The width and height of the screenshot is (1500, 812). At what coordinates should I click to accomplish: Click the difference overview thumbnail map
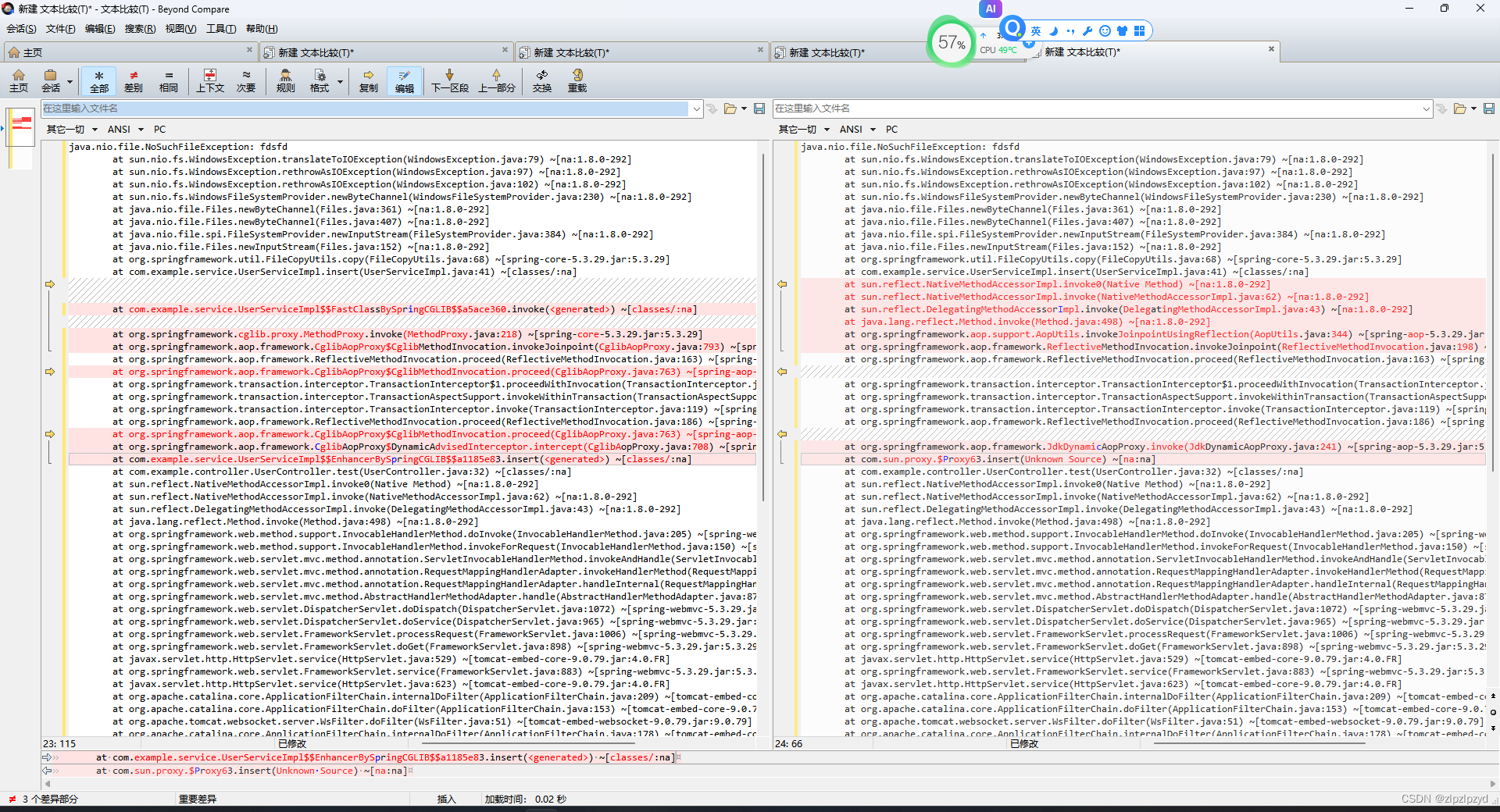tap(21, 139)
